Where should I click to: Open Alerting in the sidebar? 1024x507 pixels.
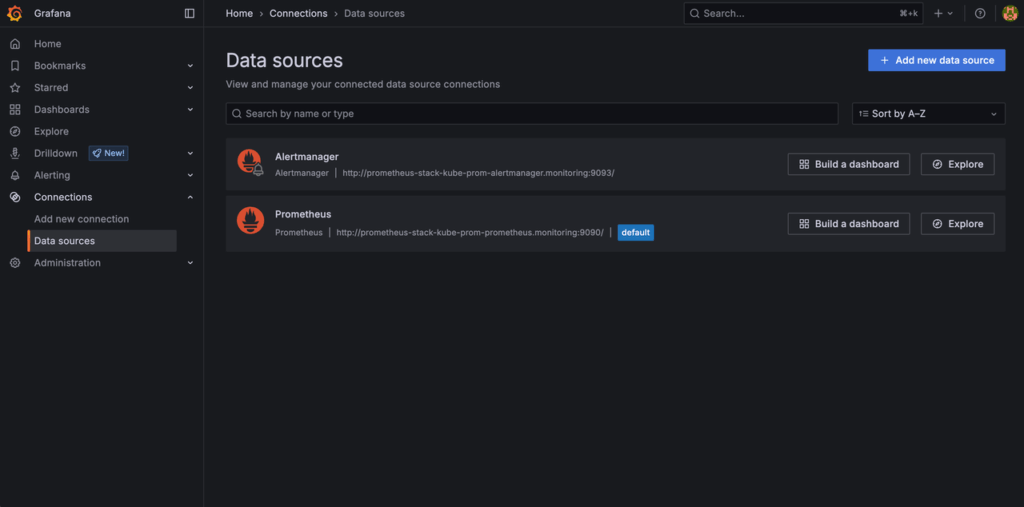[x=52, y=175]
